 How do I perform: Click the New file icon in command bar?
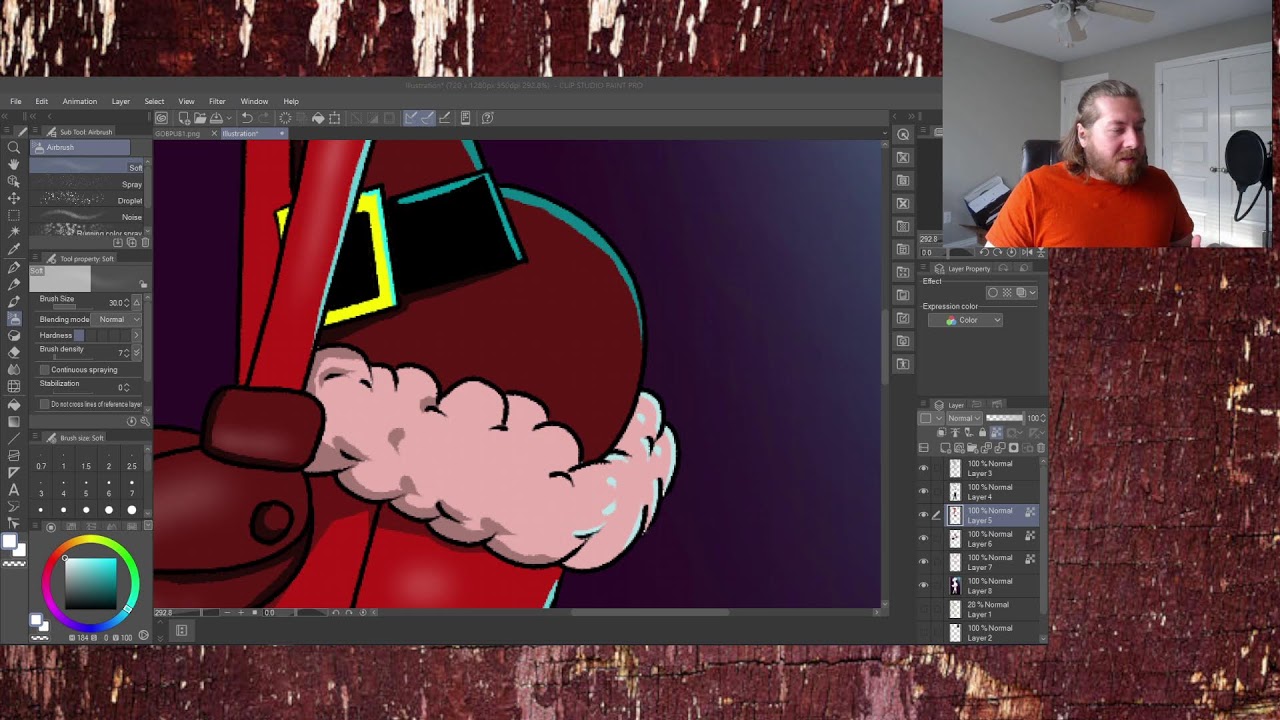tap(184, 118)
